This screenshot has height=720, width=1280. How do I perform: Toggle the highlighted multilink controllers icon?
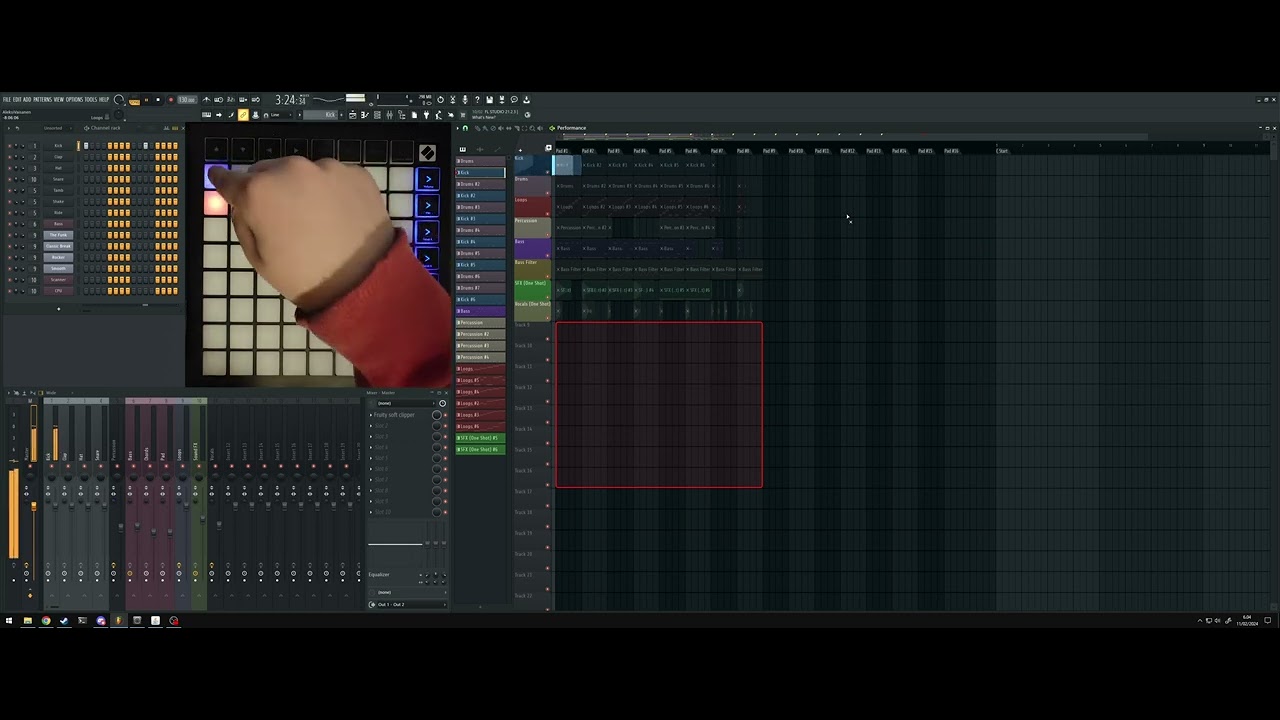(243, 114)
